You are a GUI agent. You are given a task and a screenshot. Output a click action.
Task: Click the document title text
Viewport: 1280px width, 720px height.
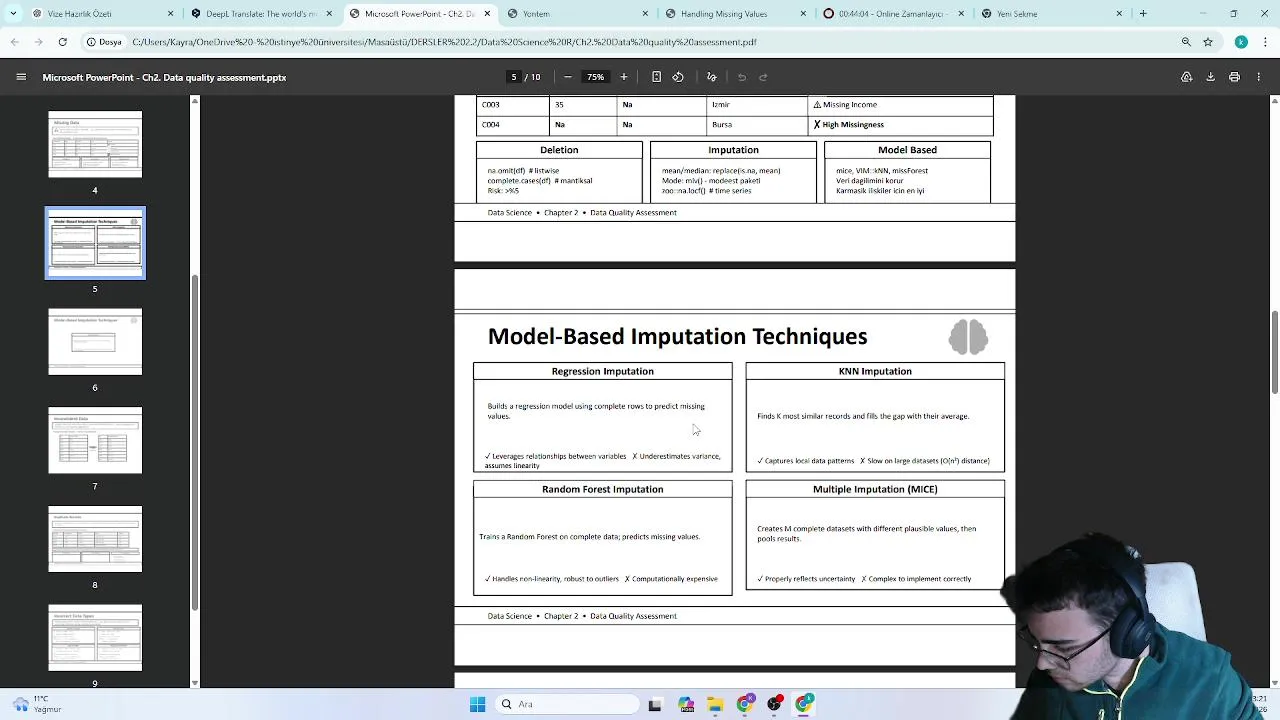[164, 77]
